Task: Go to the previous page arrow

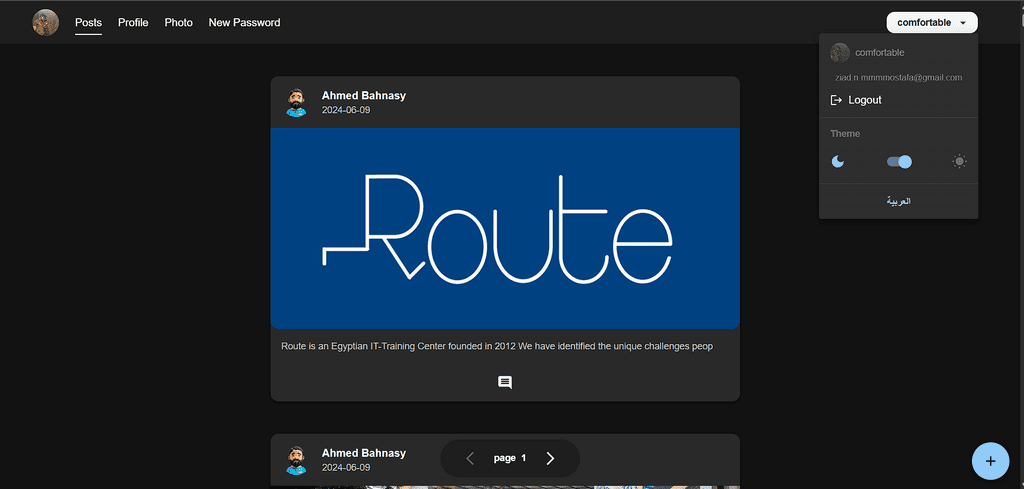Action: [x=470, y=458]
